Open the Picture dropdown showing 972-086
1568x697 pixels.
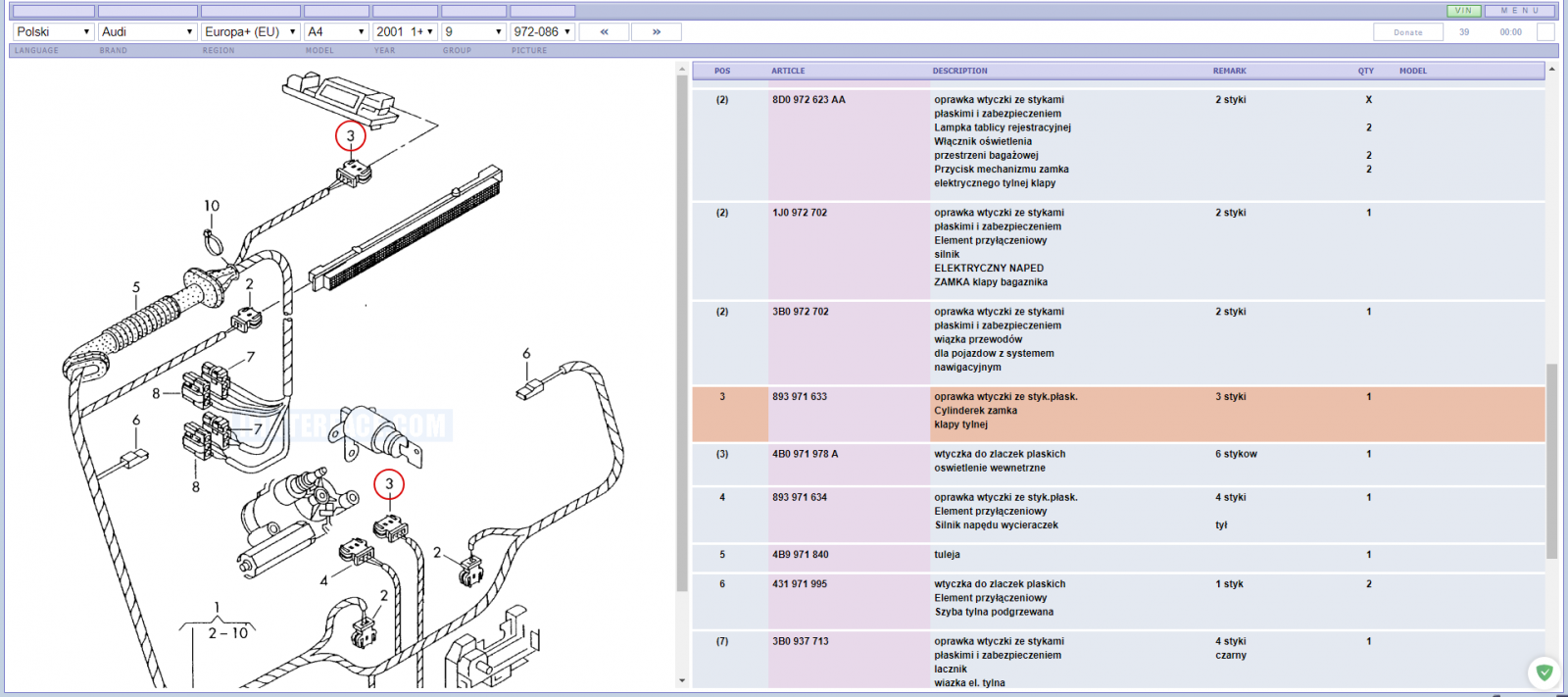543,32
